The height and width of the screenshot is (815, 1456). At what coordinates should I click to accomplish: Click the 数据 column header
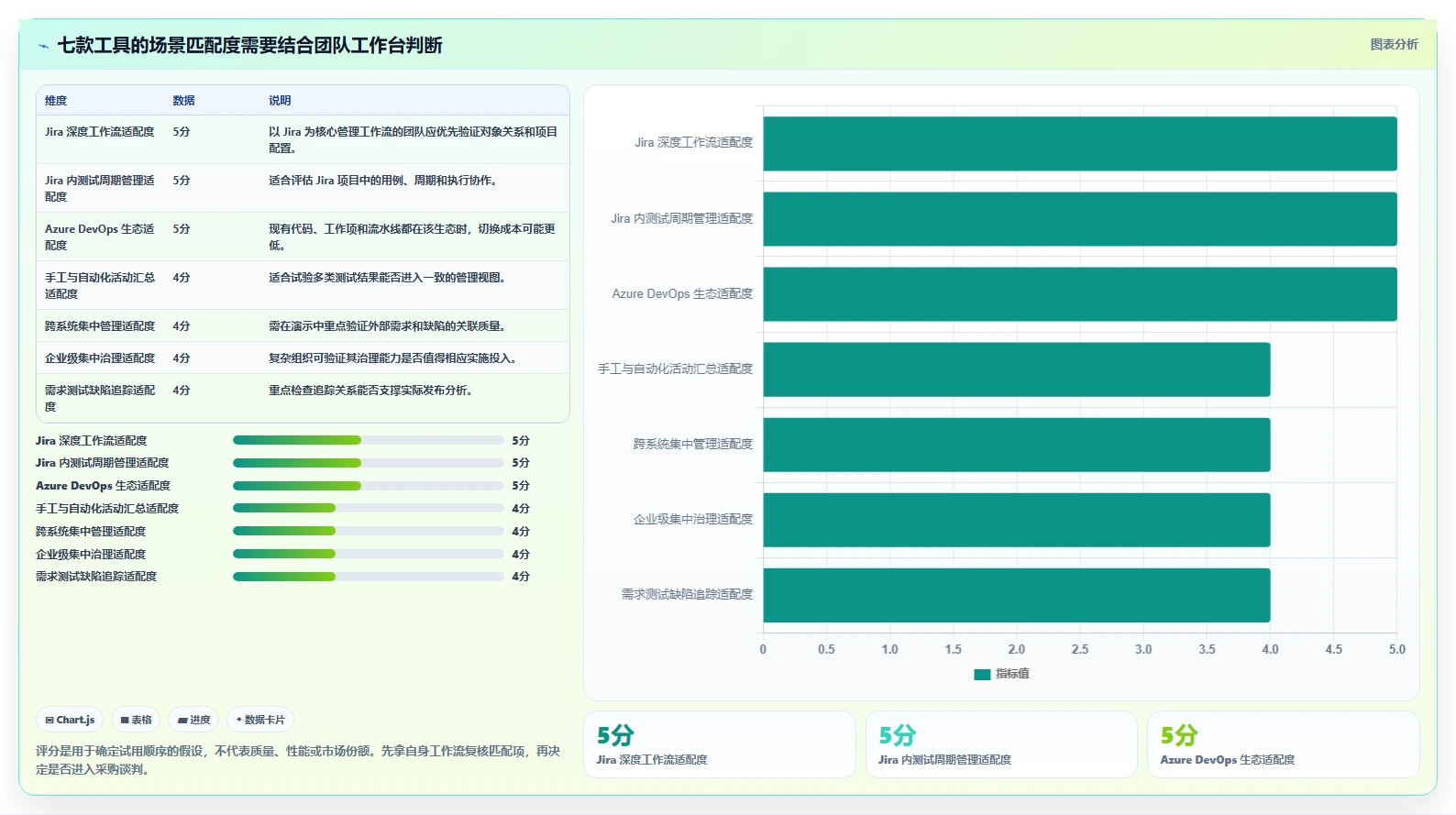coord(183,101)
